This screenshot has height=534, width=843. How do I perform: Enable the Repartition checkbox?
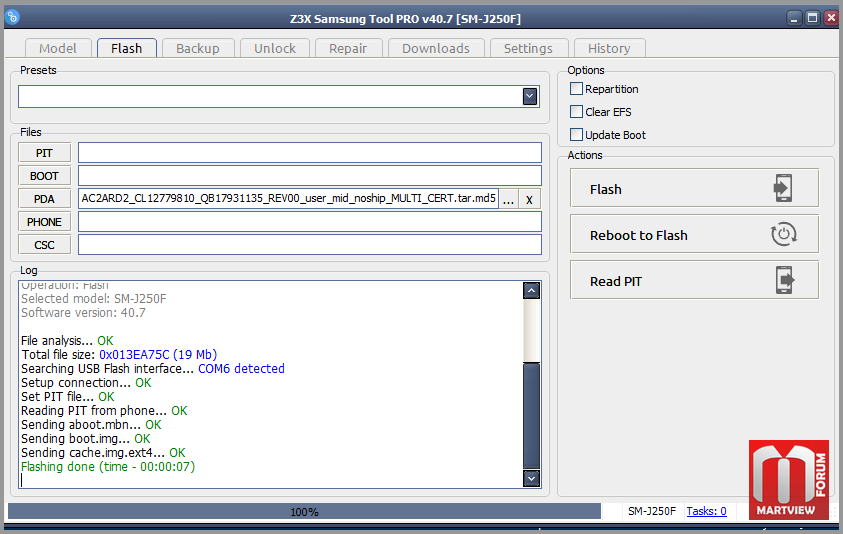pyautogui.click(x=576, y=88)
